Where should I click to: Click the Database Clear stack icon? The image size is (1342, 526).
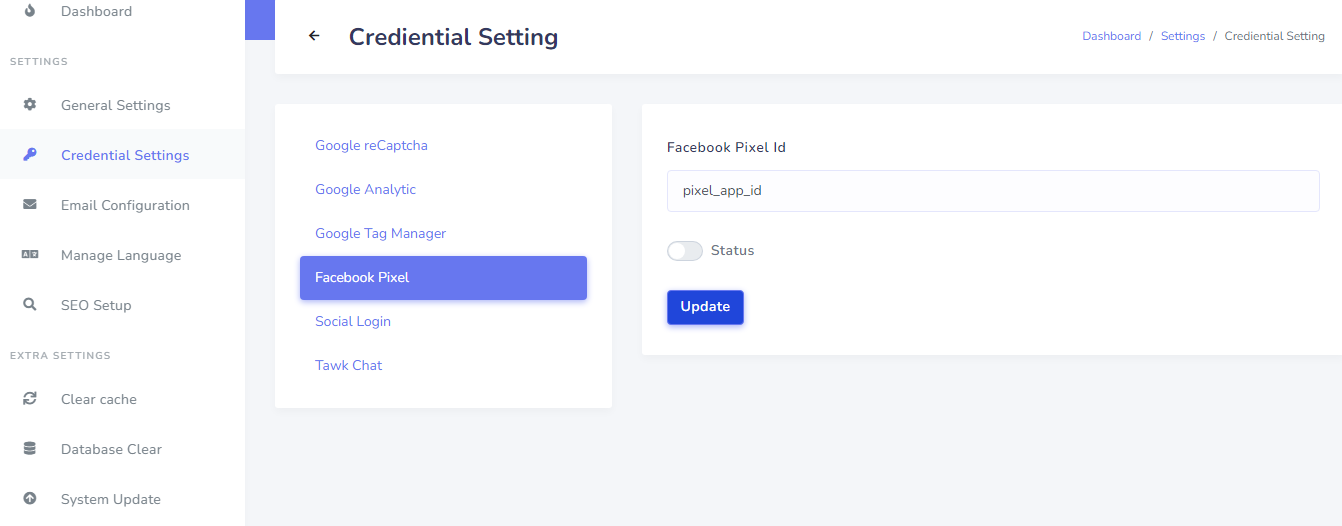click(x=29, y=448)
